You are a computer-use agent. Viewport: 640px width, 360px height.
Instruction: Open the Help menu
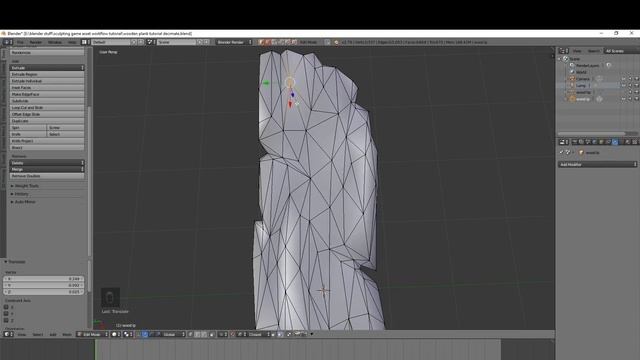72,42
